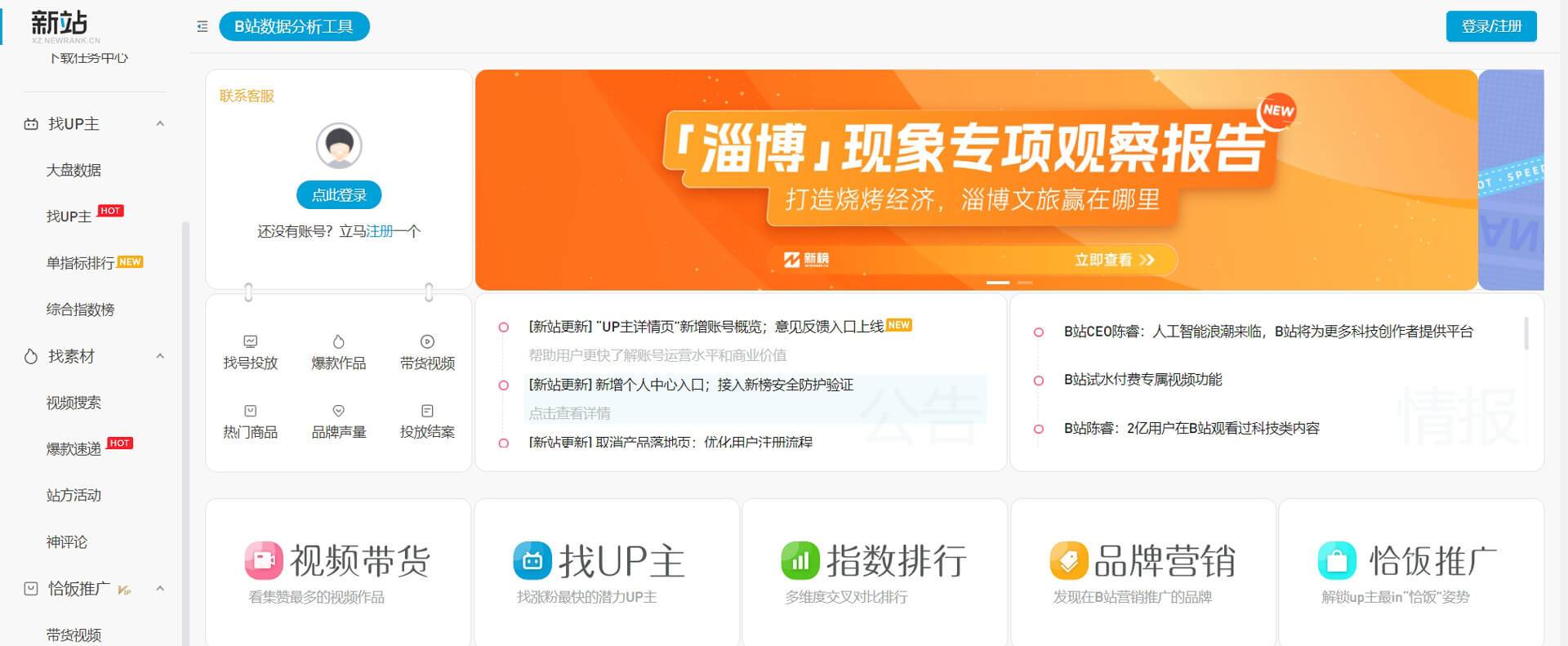
Task: Collapse the 找素材 sidebar group
Action: pos(160,357)
